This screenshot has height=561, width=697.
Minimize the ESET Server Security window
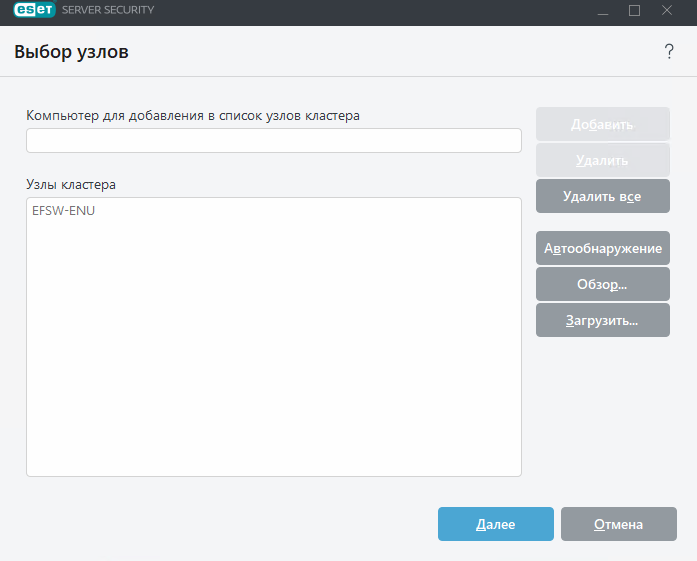(x=602, y=10)
